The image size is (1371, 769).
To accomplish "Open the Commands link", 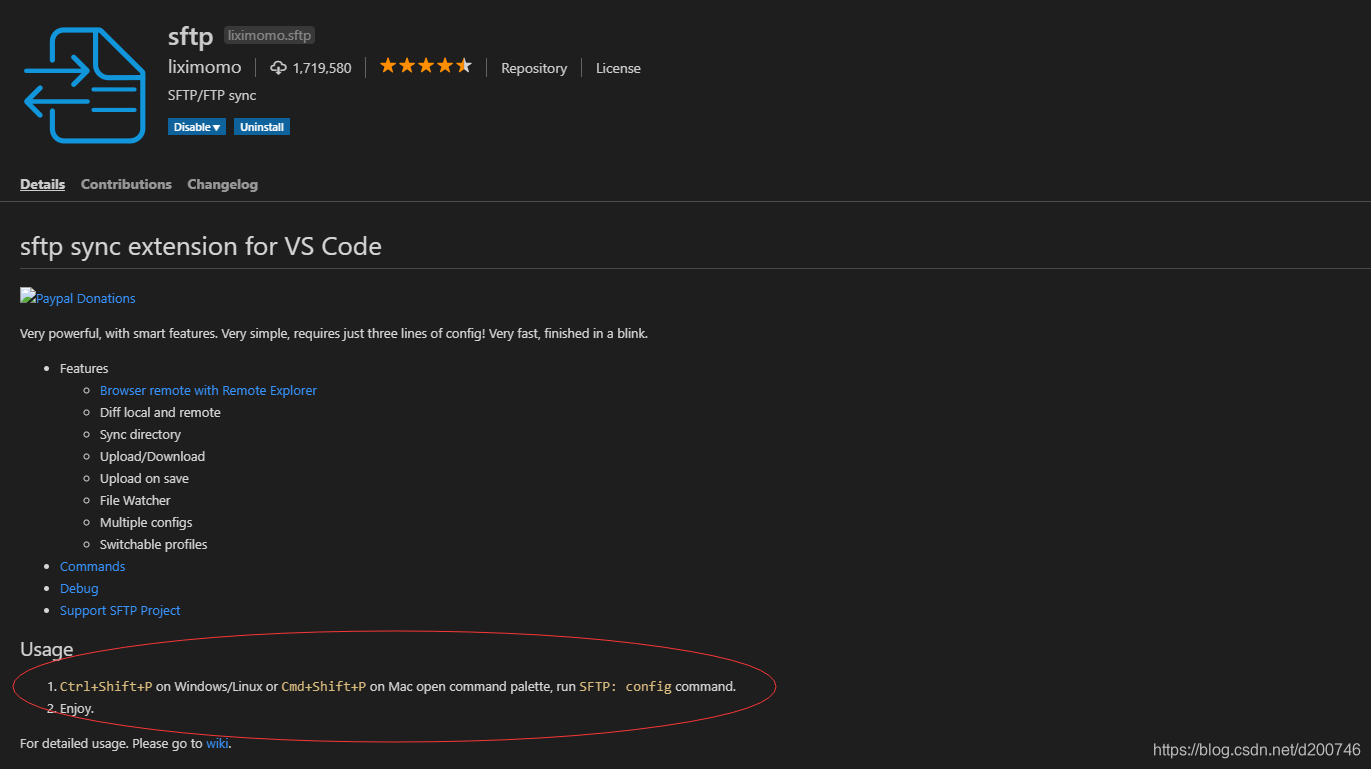I will pos(92,566).
